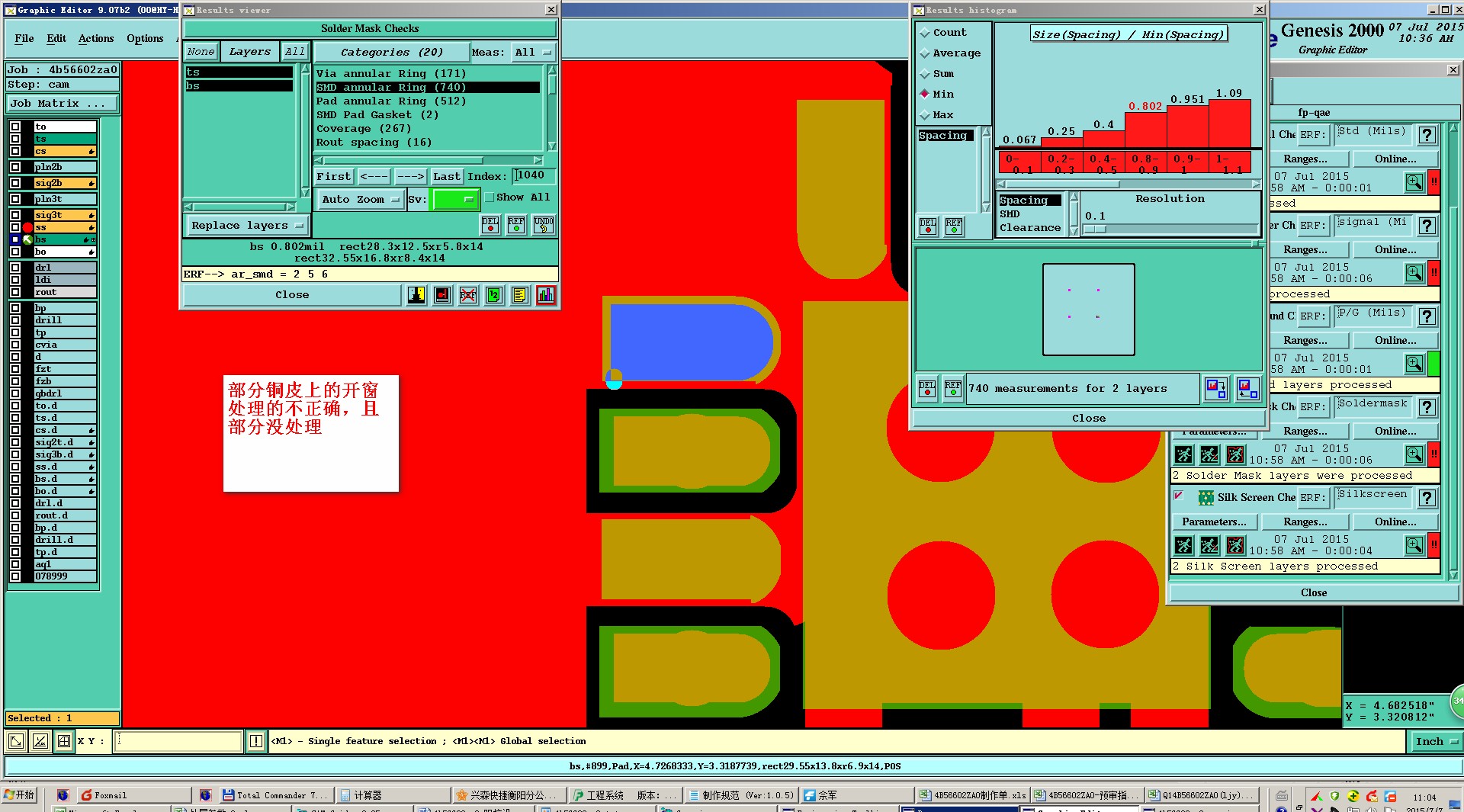
Task: Click the 1-1.1 histogram range cell
Action: tap(1230, 163)
